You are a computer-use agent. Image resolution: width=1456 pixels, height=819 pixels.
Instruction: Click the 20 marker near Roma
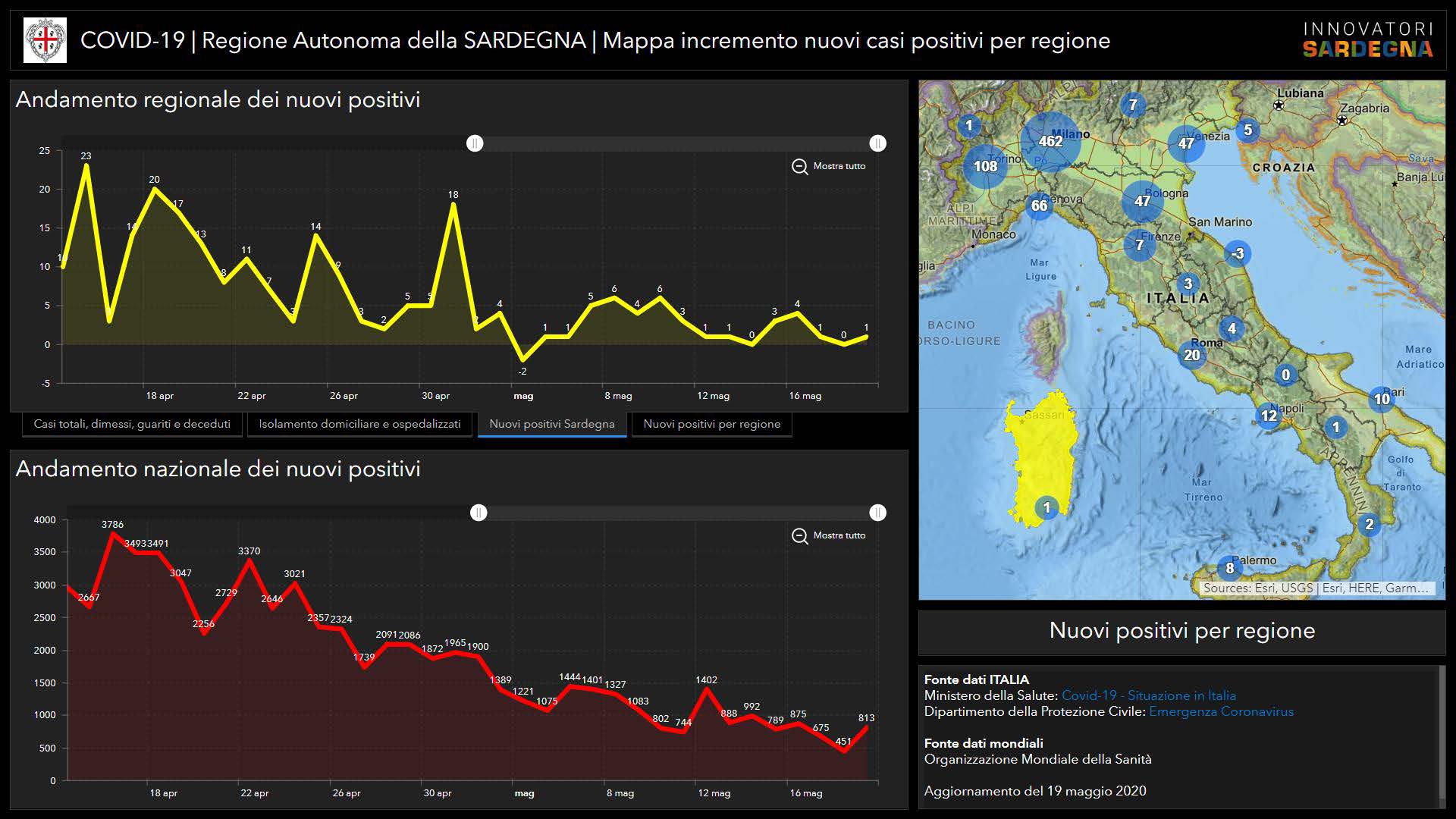pos(1192,355)
